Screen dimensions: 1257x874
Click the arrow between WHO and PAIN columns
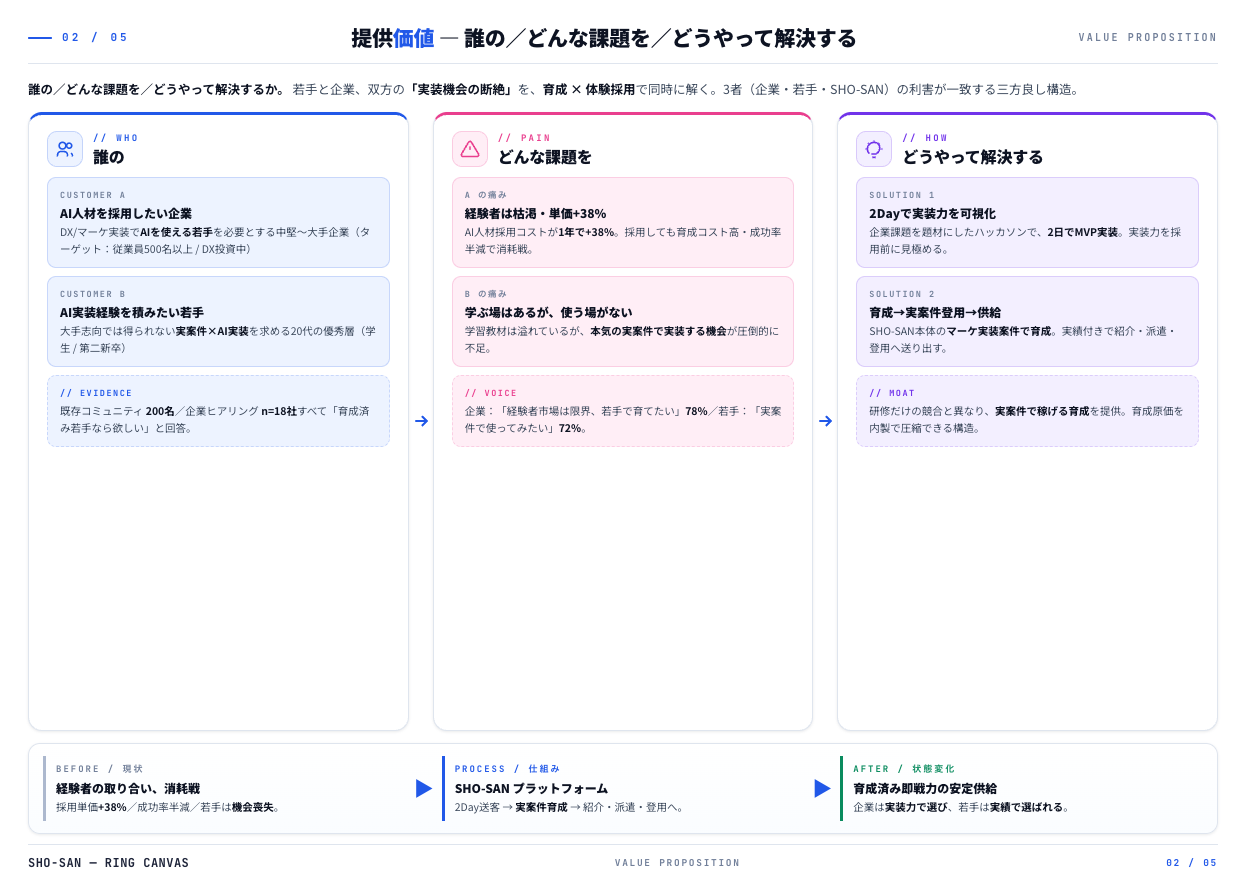pos(421,421)
